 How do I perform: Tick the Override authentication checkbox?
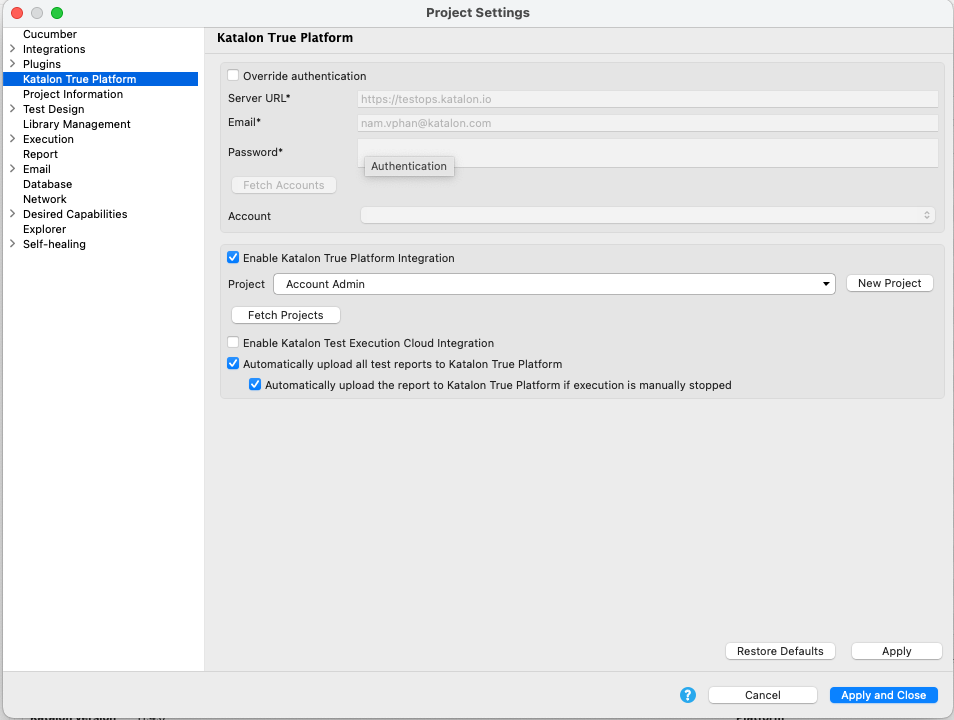[x=233, y=75]
